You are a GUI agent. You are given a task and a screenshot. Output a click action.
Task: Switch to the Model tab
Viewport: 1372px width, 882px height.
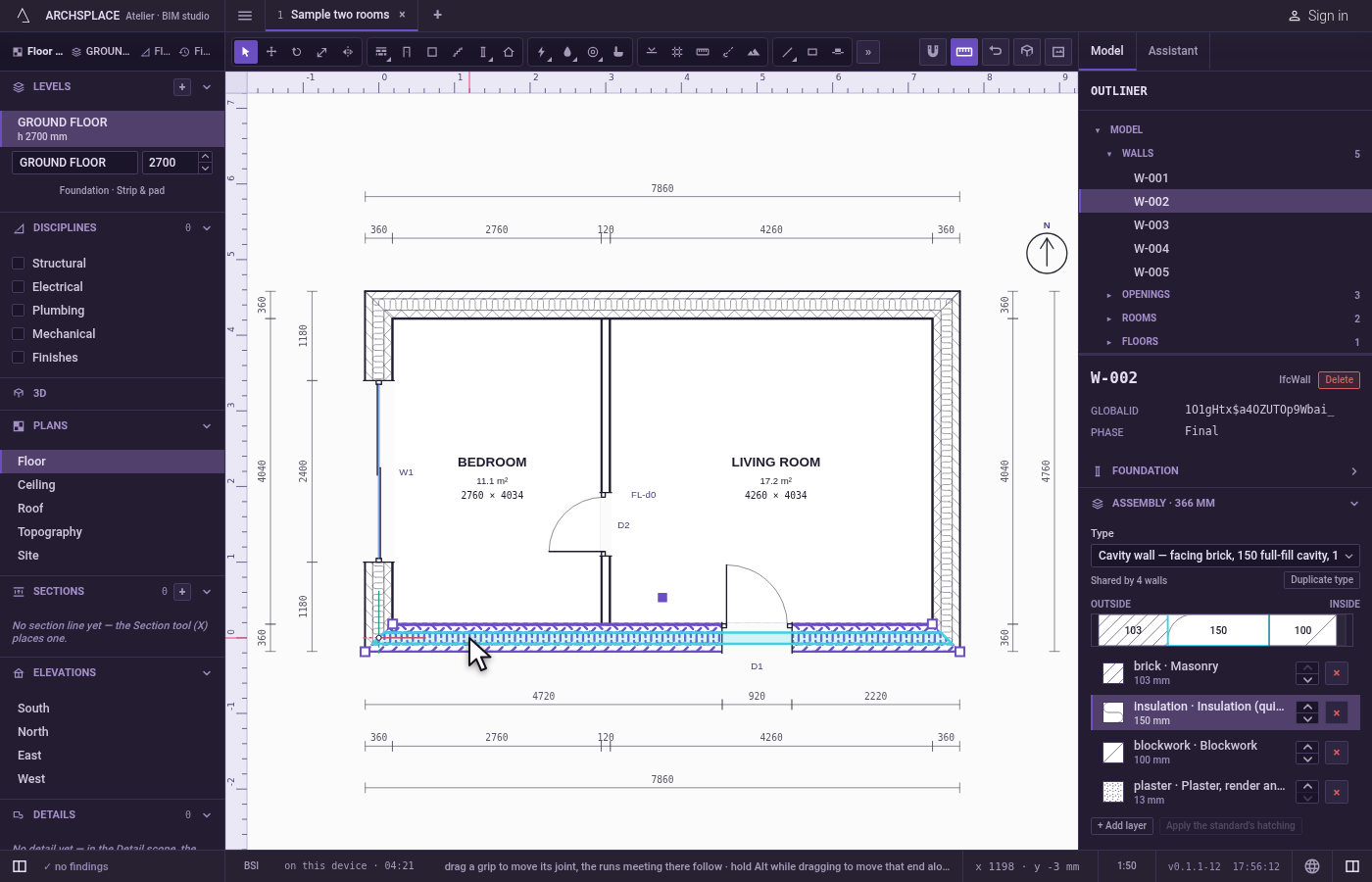(1106, 51)
